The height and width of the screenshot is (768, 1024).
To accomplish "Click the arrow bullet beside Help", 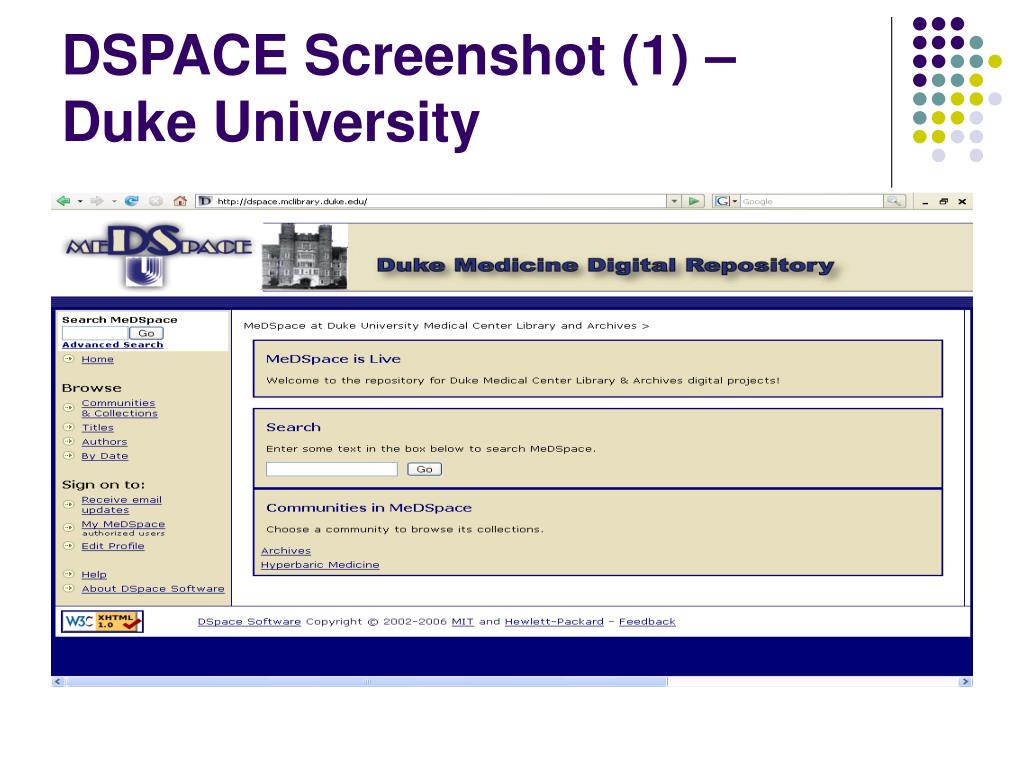I will tap(69, 574).
